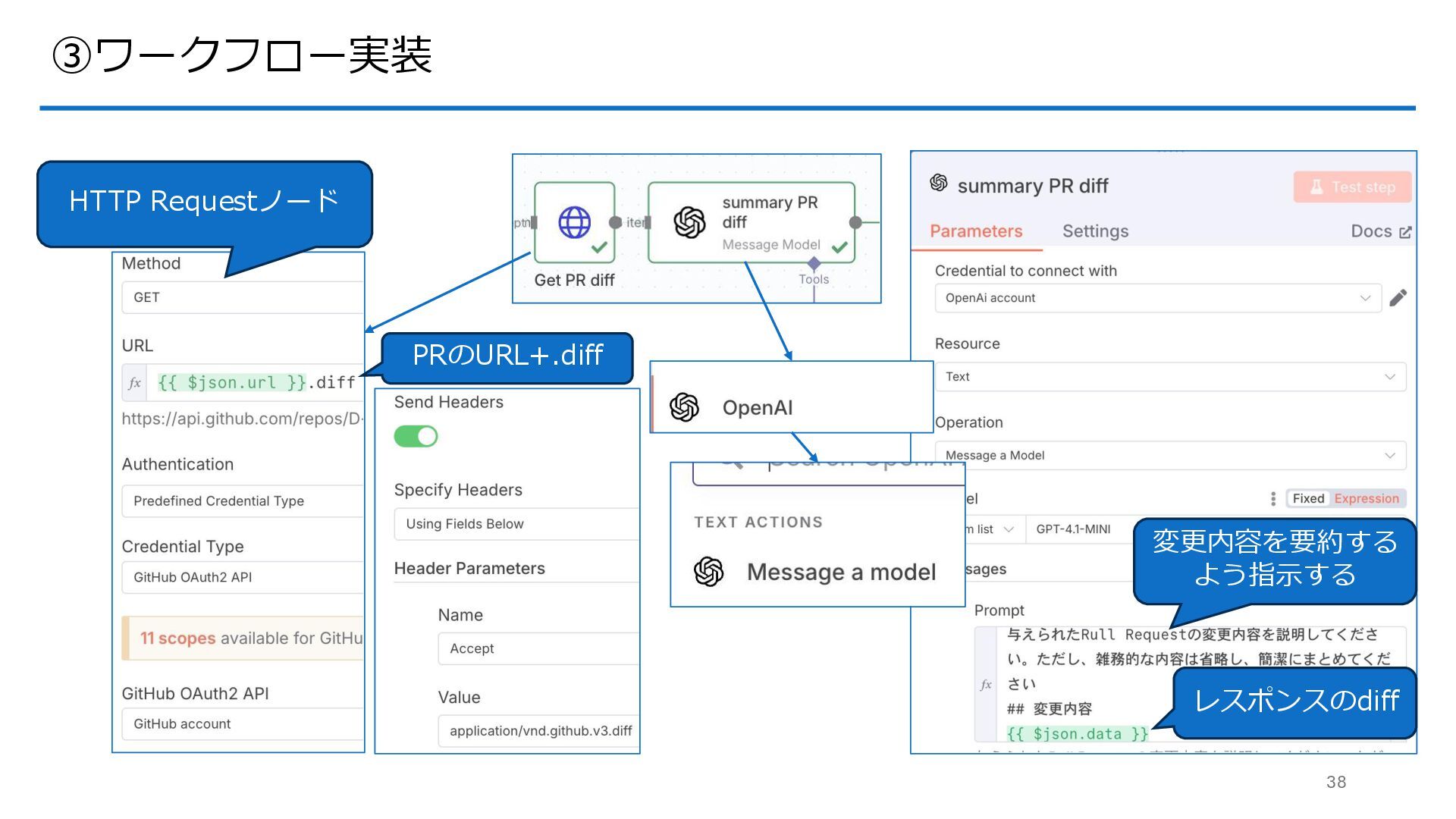Click the Tools diamond connector on summary node
This screenshot has height=819, width=1456.
click(814, 264)
